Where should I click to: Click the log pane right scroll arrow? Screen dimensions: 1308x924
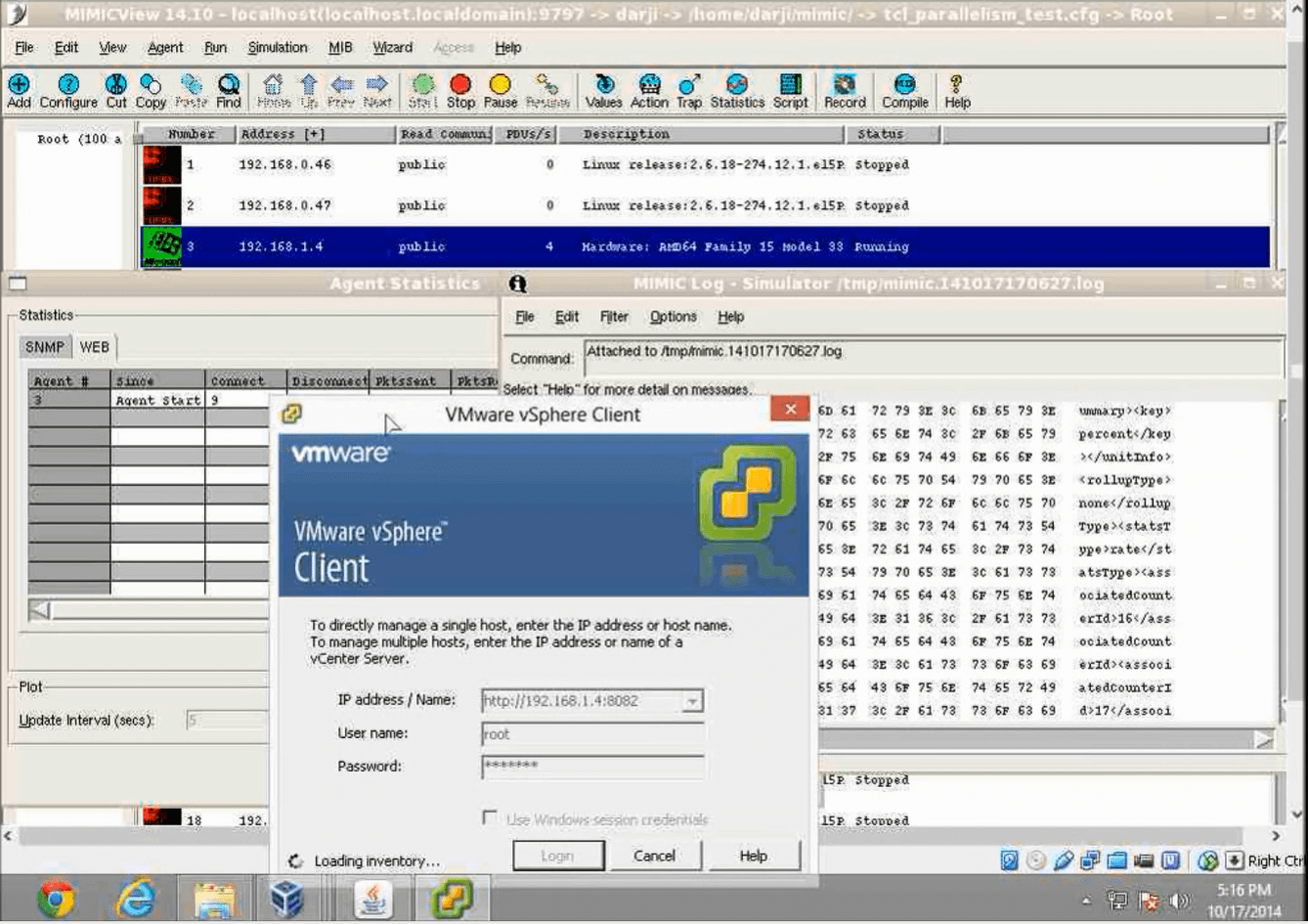pos(1263,739)
